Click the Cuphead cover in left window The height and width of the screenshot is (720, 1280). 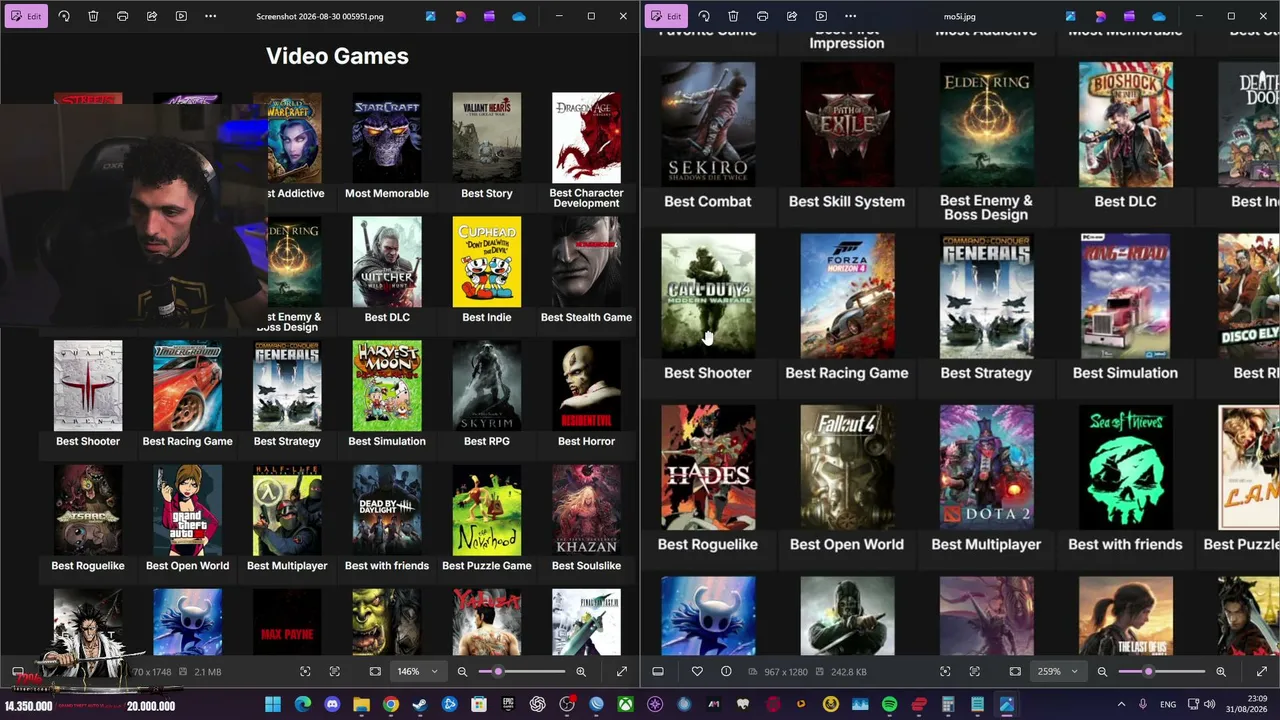pos(486,262)
